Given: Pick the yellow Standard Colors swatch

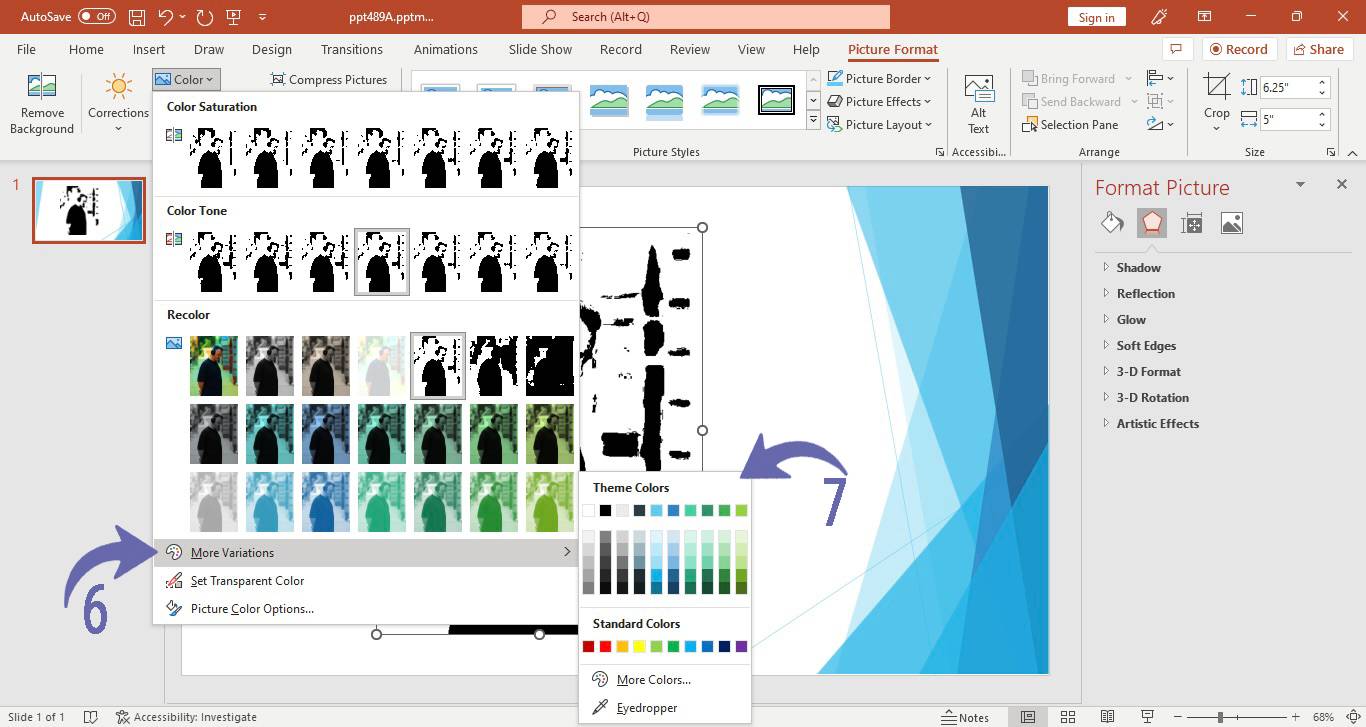Looking at the screenshot, I should (639, 647).
